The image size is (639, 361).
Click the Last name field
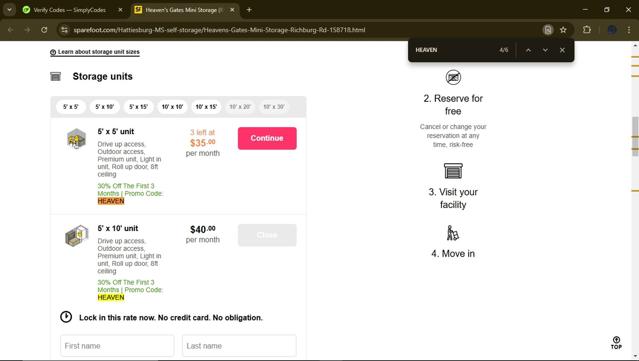coord(239,346)
